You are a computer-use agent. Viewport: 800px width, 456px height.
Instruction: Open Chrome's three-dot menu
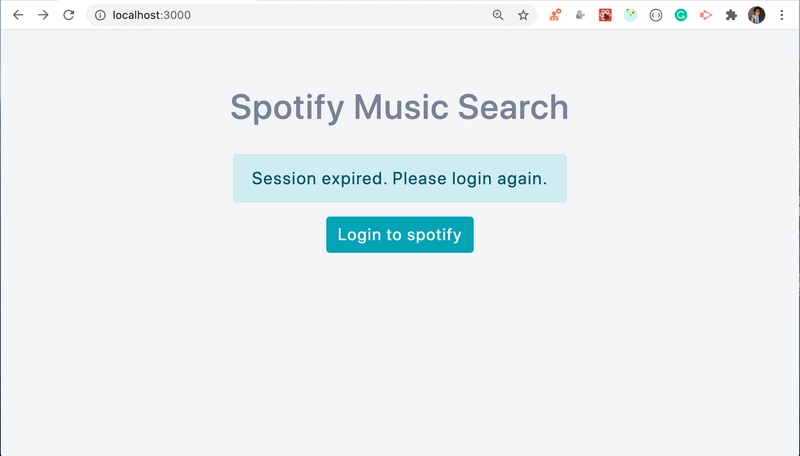click(x=782, y=15)
